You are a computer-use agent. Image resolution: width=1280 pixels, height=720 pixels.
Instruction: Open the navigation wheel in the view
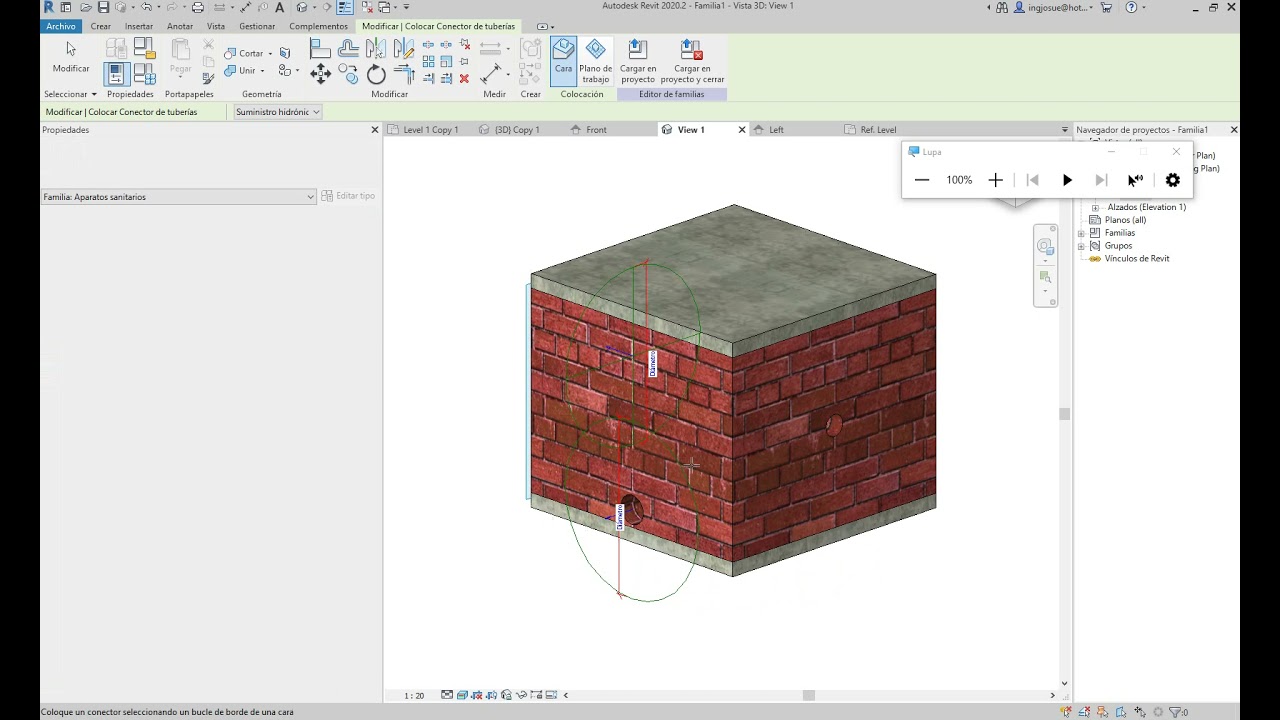coord(1045,246)
